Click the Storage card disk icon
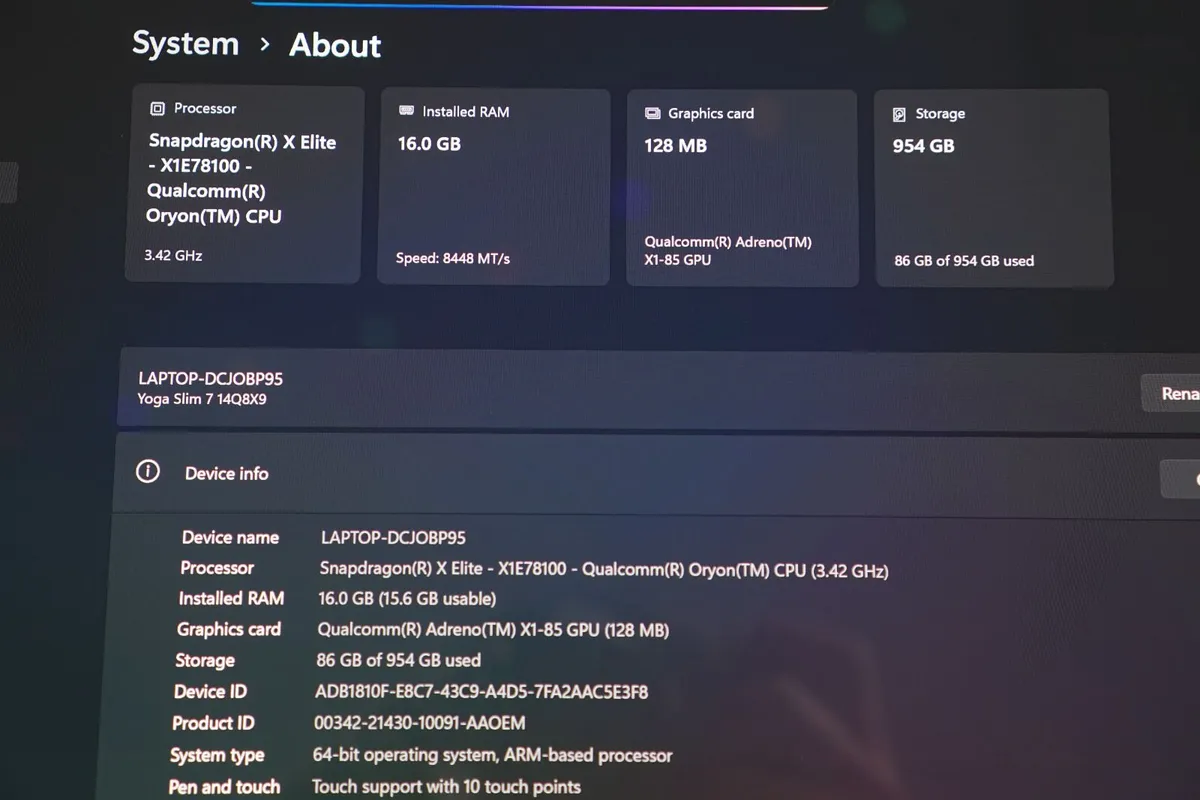1200x800 pixels. coord(899,115)
